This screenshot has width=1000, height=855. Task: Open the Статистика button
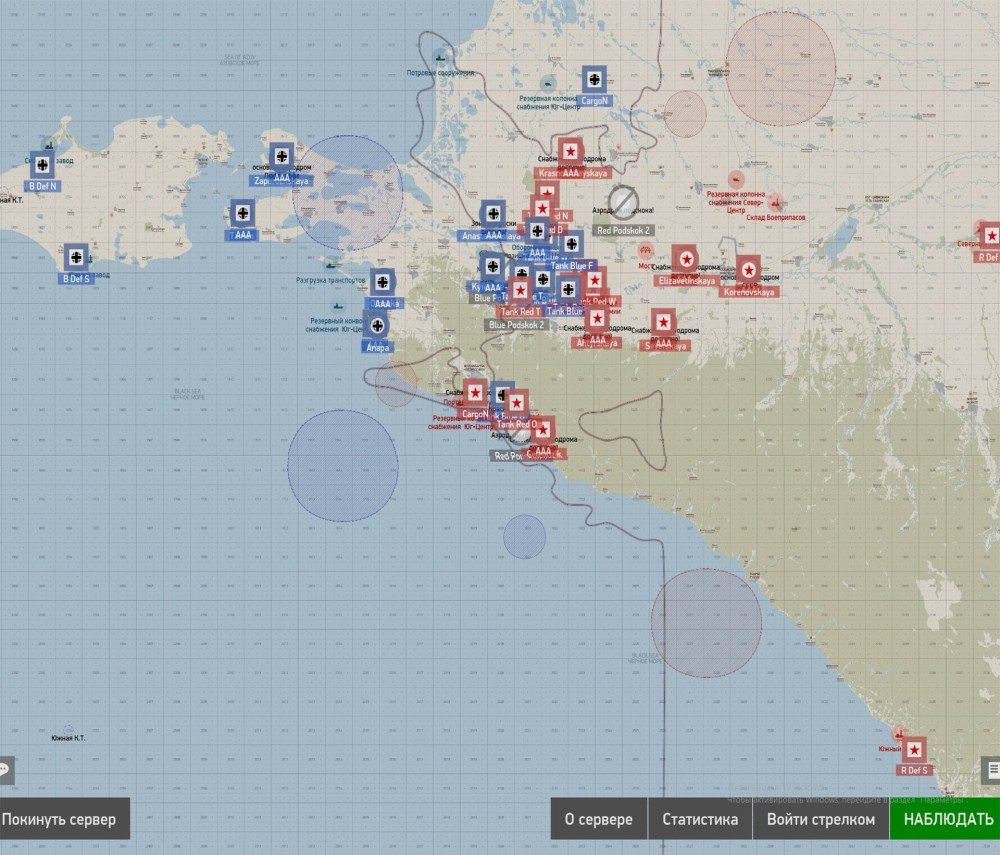pyautogui.click(x=700, y=819)
